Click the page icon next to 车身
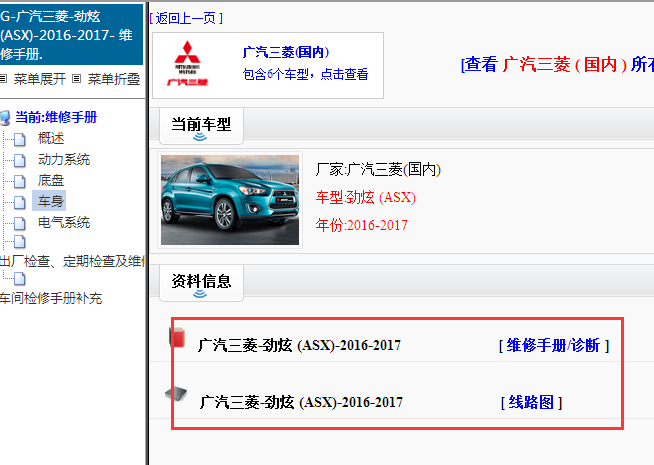 [x=19, y=202]
